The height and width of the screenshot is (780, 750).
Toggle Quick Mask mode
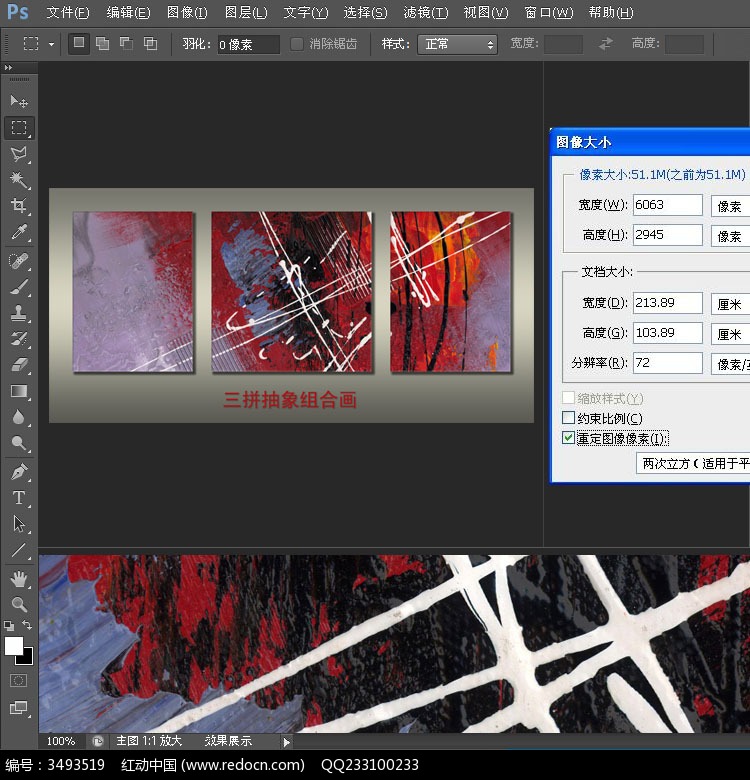[x=18, y=681]
